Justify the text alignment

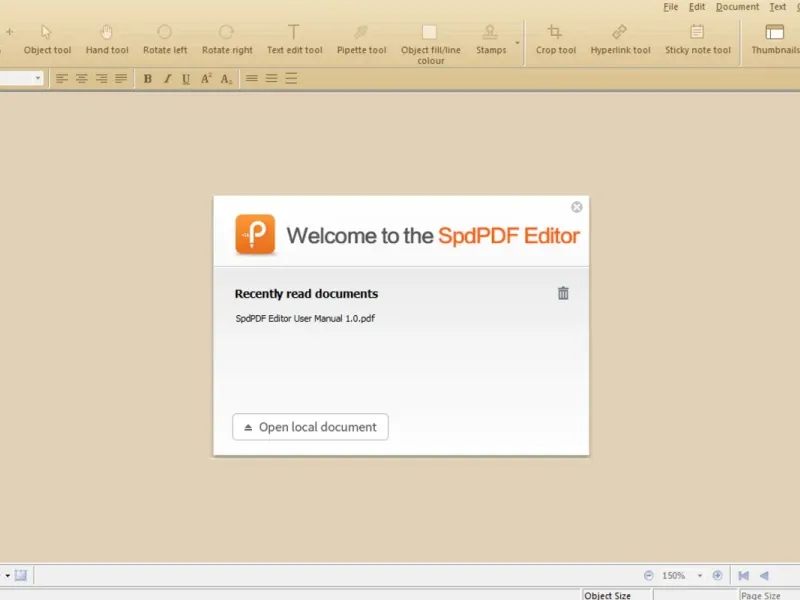click(121, 79)
